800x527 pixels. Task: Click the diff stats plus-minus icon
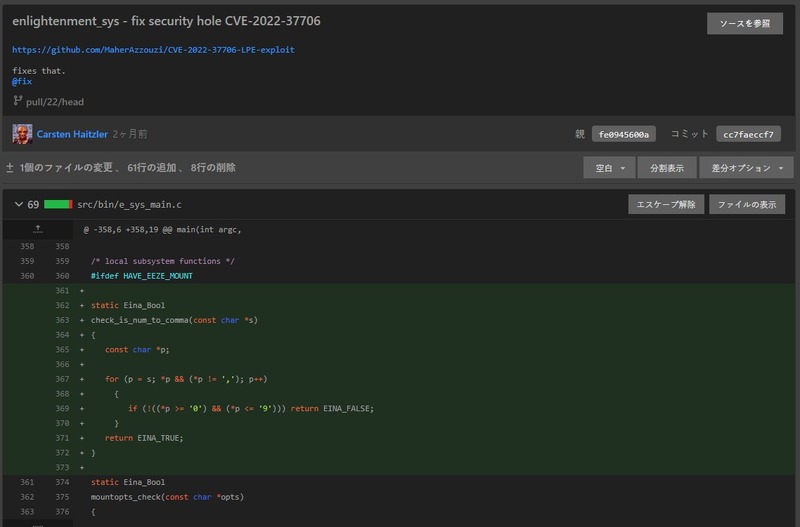(10, 168)
